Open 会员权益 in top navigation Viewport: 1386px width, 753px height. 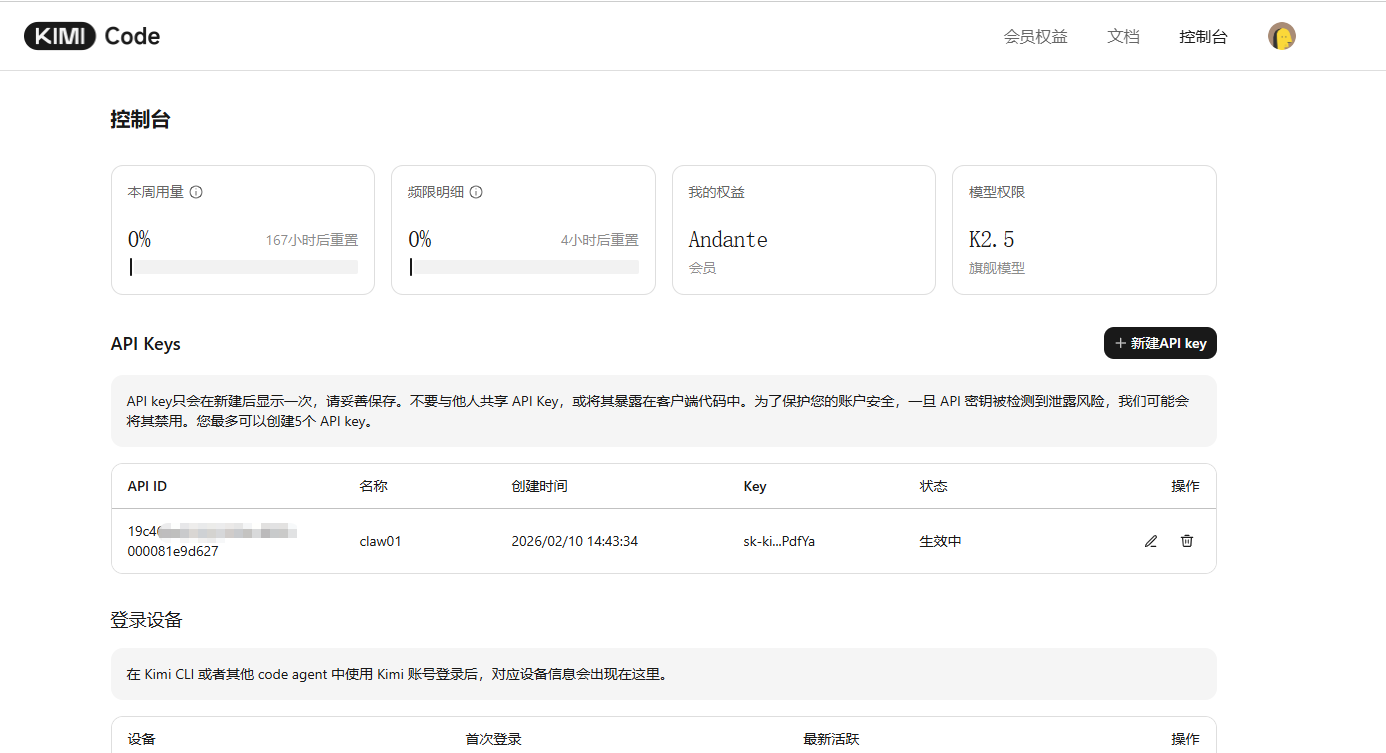tap(1035, 36)
